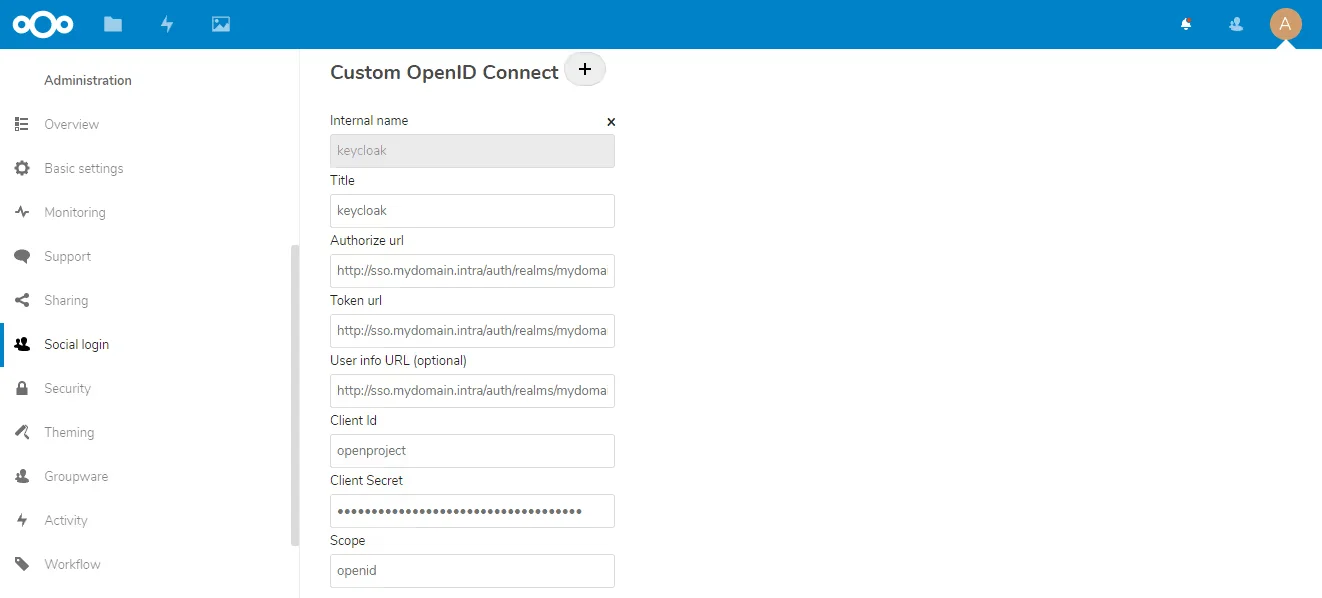Select Monitoring in the admin sidebar
This screenshot has height=598, width=1322.
pos(74,212)
